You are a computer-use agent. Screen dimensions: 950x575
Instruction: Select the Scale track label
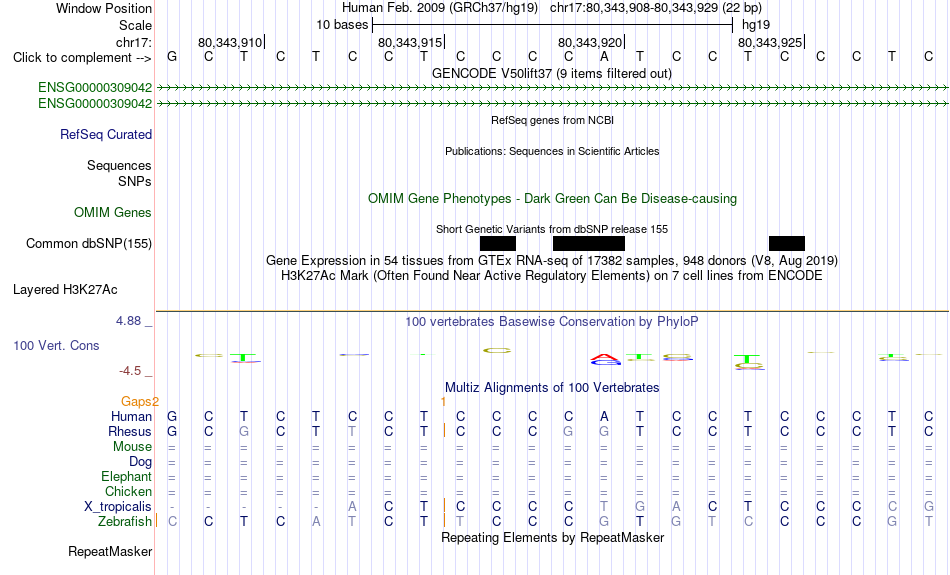tap(135, 25)
